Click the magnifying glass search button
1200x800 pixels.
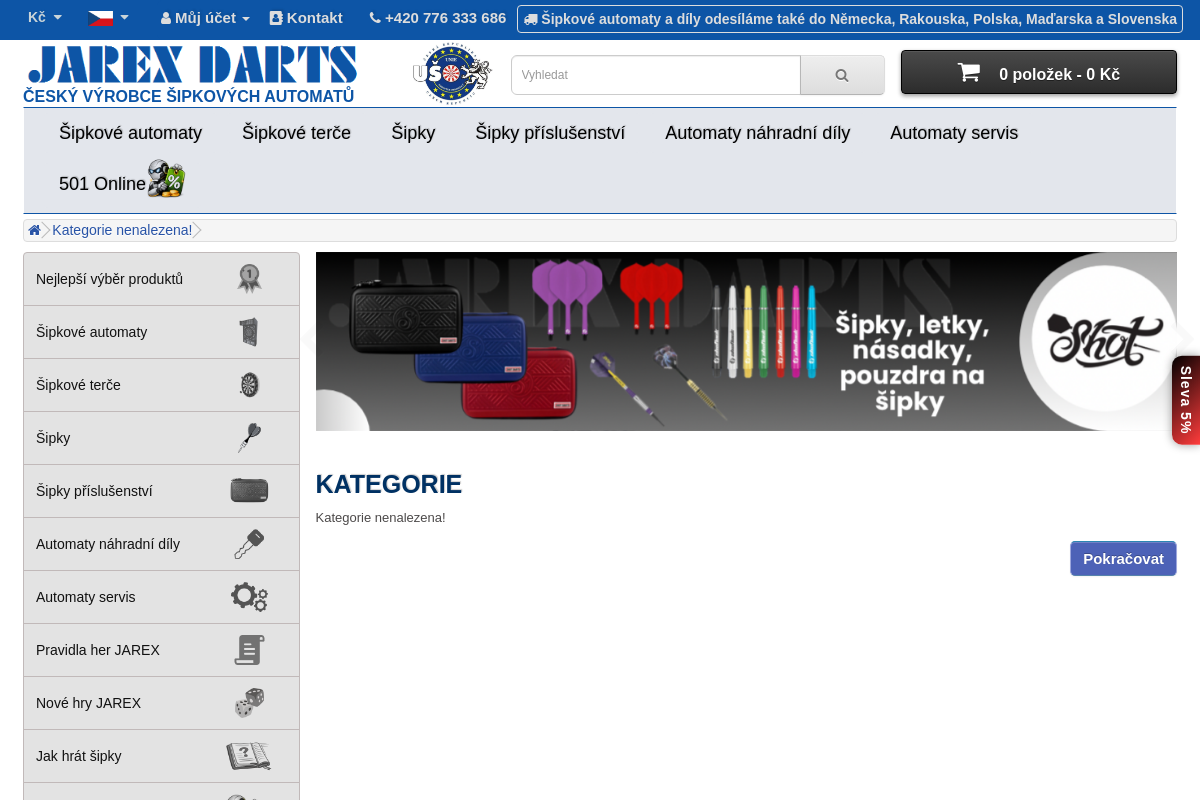pos(842,75)
